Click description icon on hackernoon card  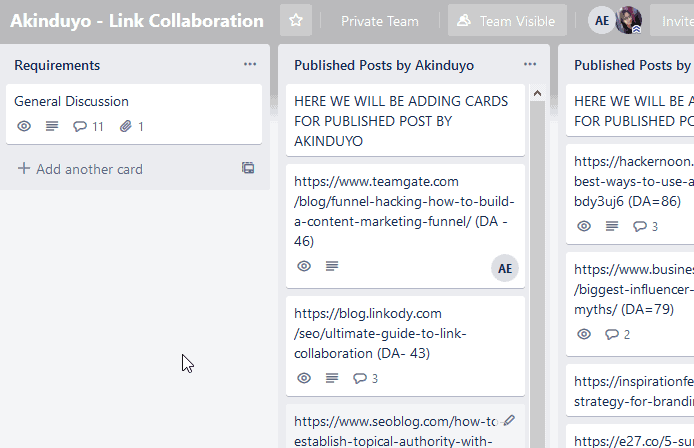(x=612, y=226)
